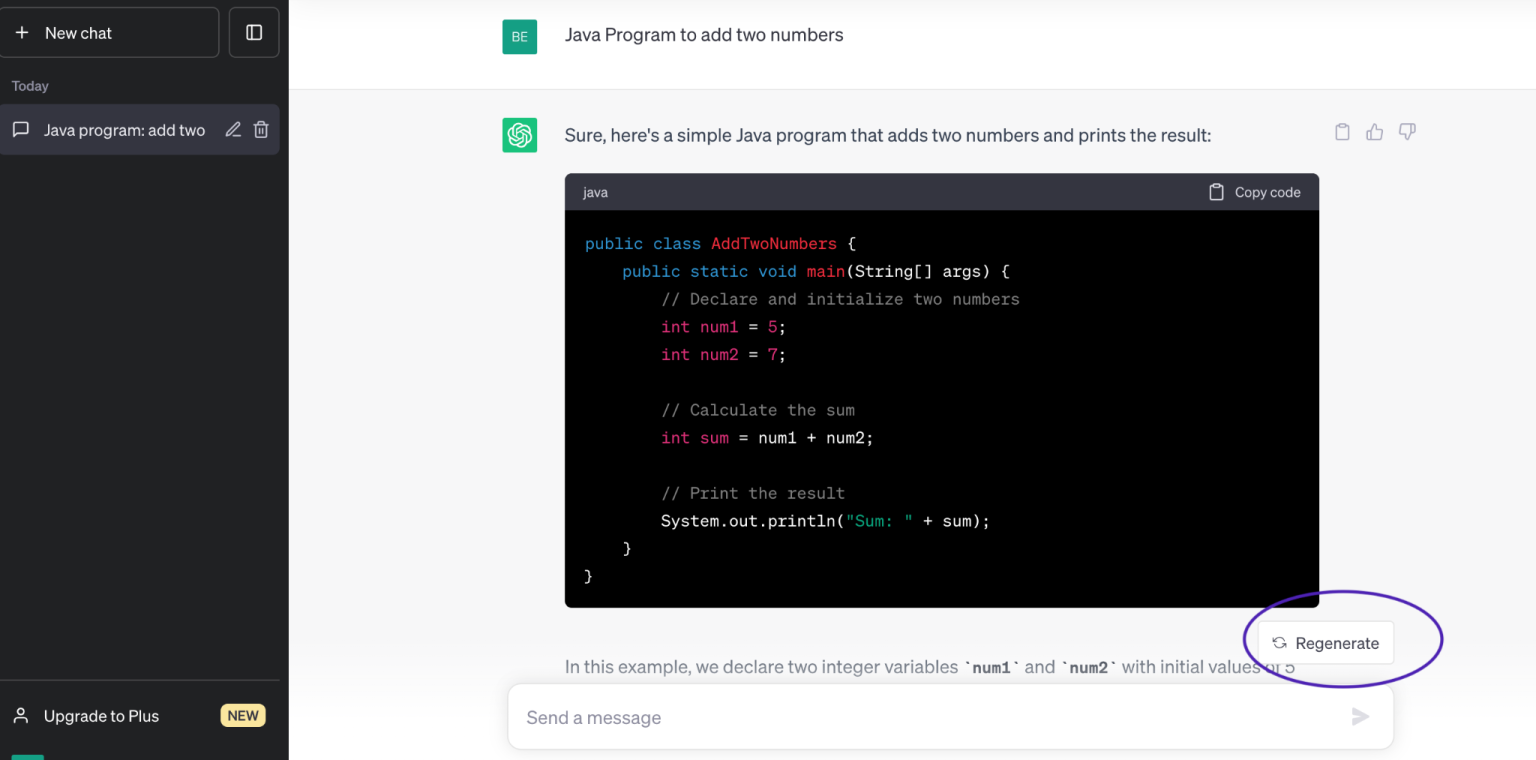Click the clipboard icon next to Copy code

tap(1216, 192)
